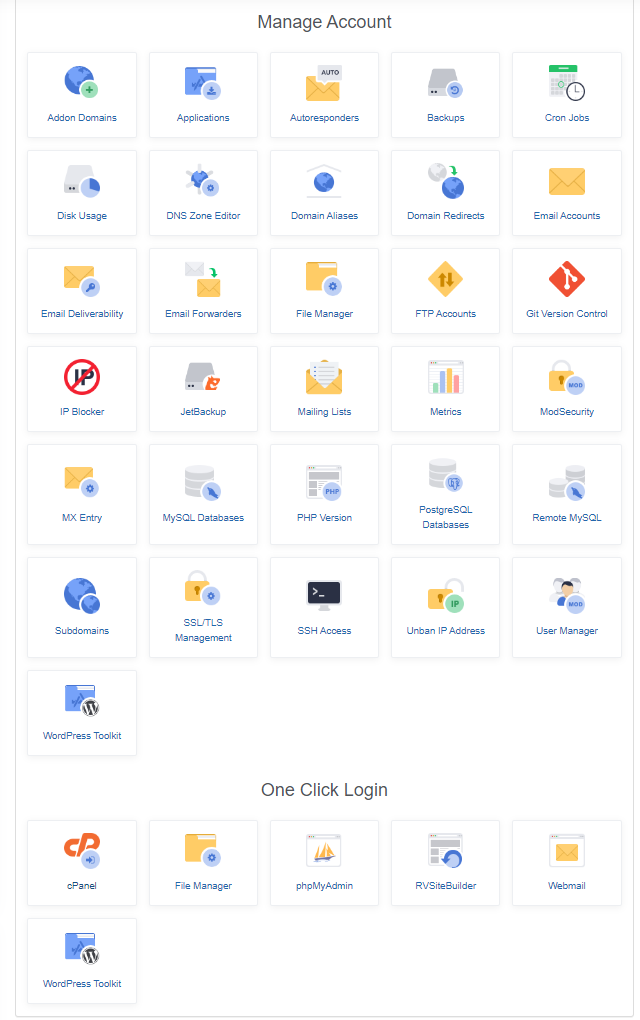Open the Email Forwarders icon
640x1020 pixels.
point(203,279)
